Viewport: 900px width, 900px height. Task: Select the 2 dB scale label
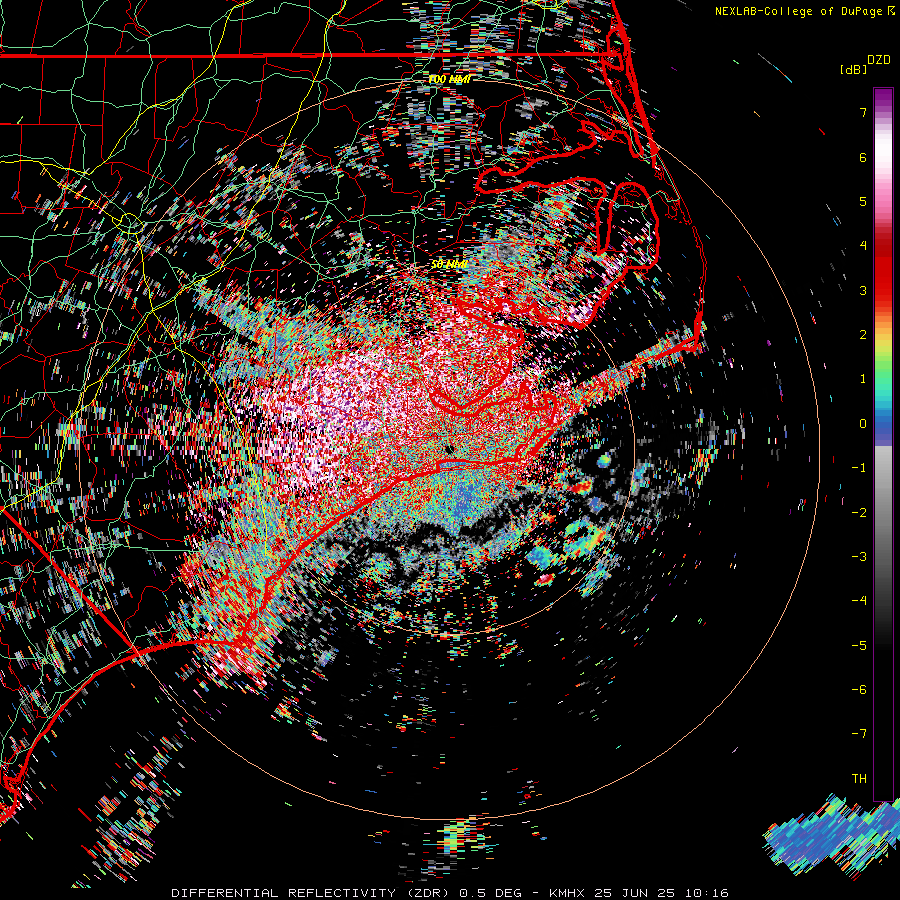pyautogui.click(x=863, y=335)
